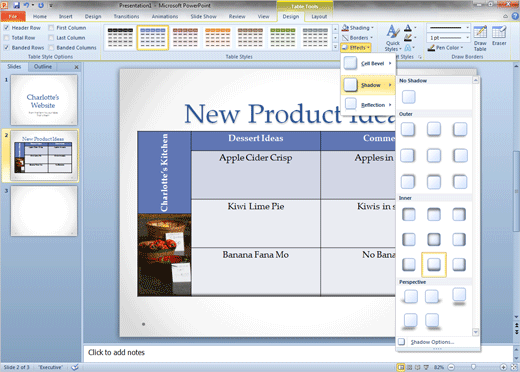
Task: Open Quick Styles WordArt gallery
Action: 393,38
